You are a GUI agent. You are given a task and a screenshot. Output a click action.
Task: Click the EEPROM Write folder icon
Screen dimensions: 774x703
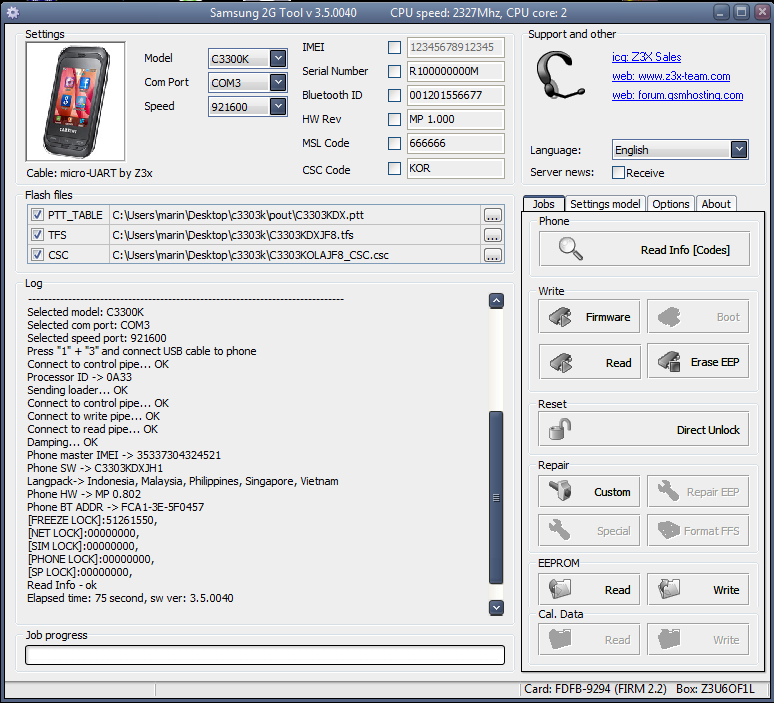tap(668, 589)
